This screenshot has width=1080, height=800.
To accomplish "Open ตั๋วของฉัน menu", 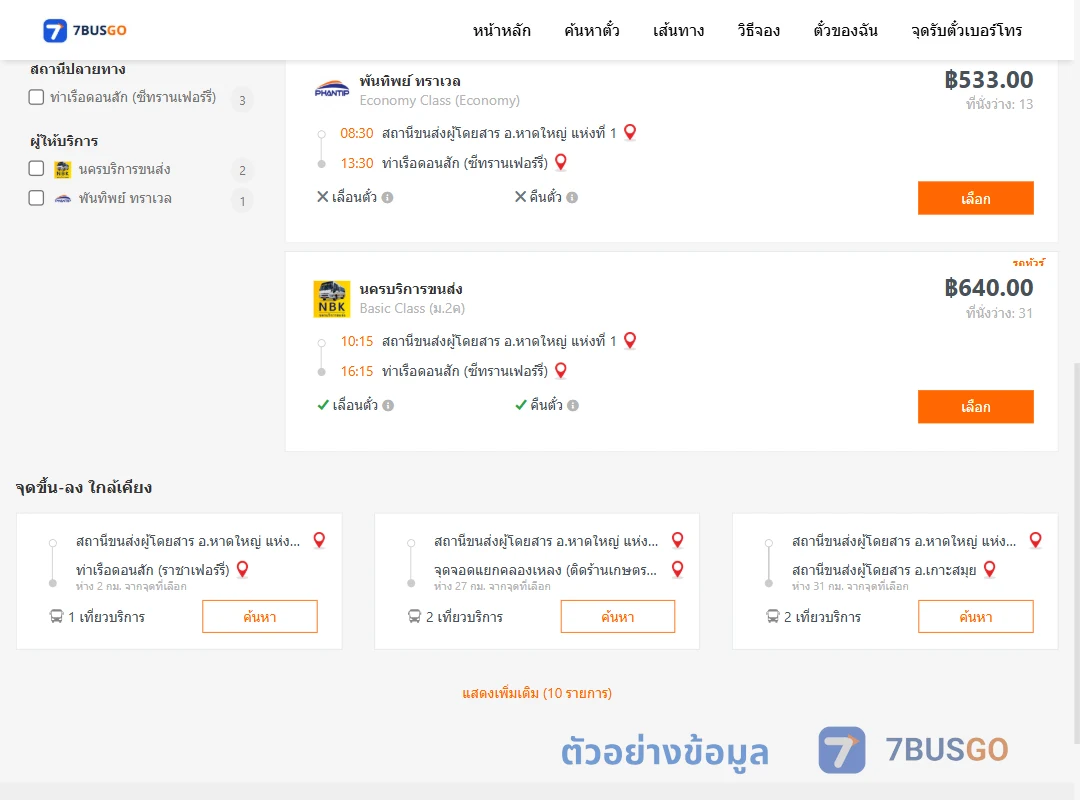I will tap(845, 30).
